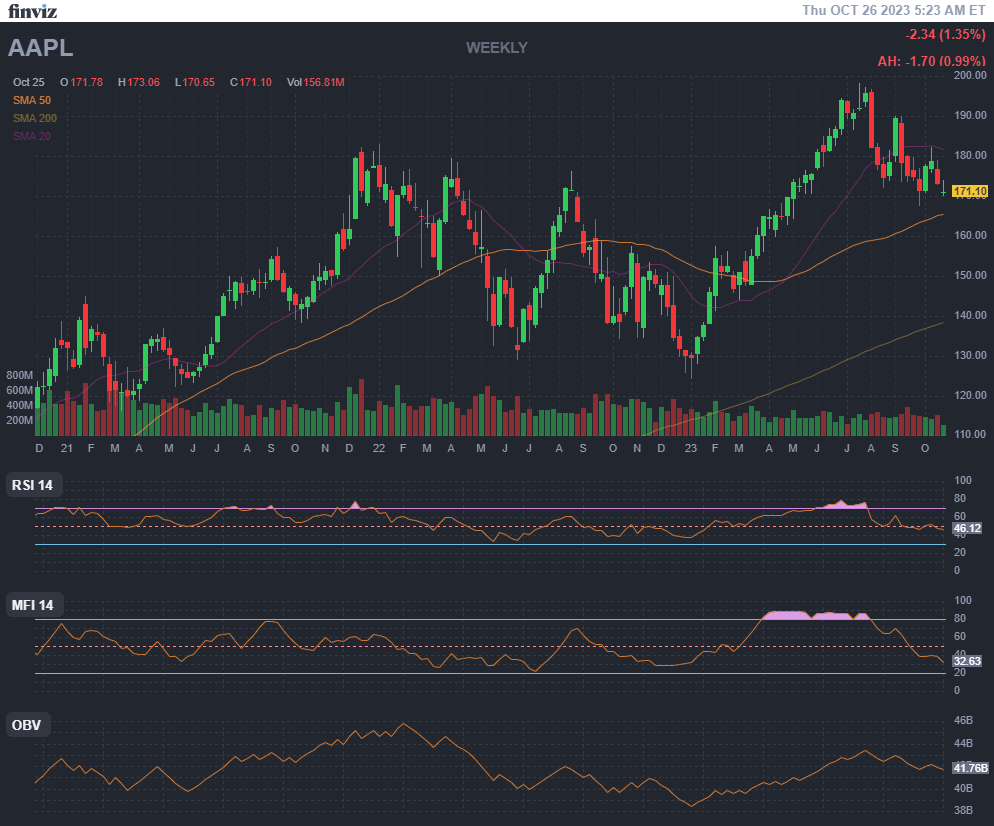The height and width of the screenshot is (826, 994).
Task: Toggle the SMA 20 legend label
Action: pyautogui.click(x=32, y=136)
